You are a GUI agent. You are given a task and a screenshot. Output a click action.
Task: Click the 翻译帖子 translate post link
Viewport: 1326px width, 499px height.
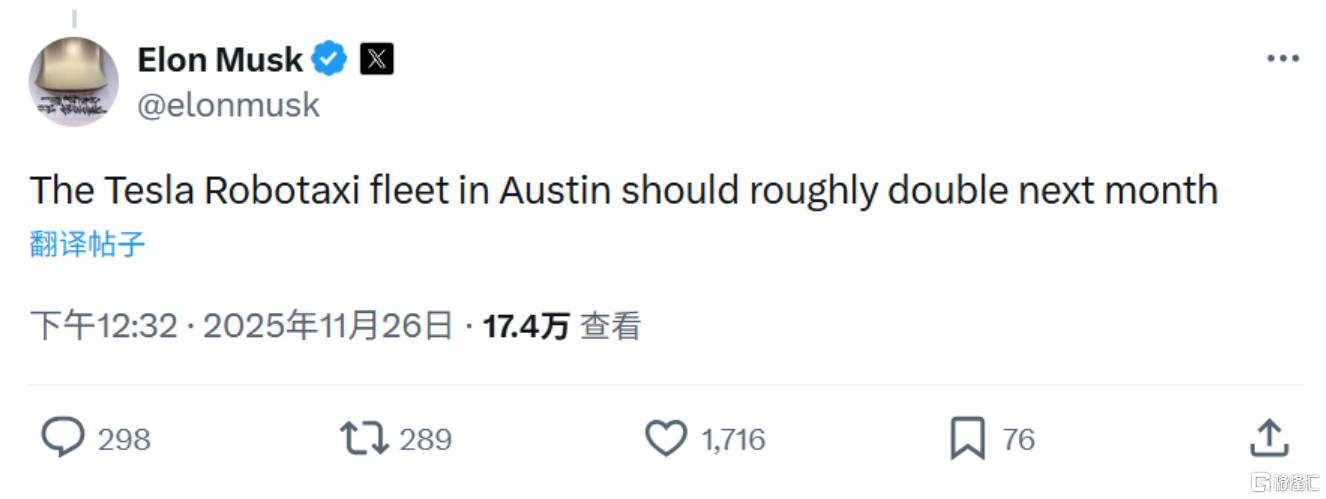[x=88, y=244]
